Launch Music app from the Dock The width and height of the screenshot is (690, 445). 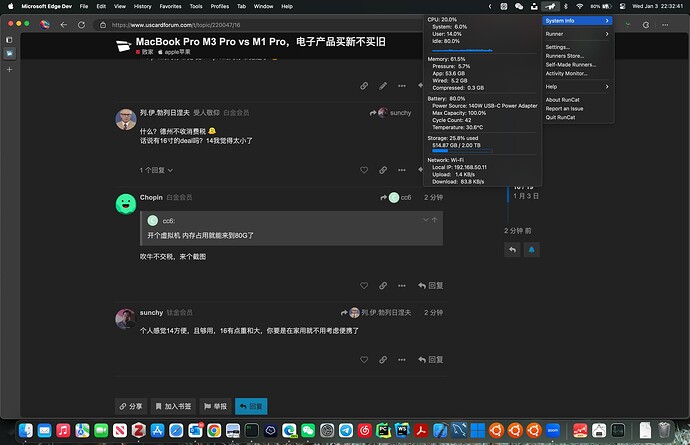(x=63, y=430)
